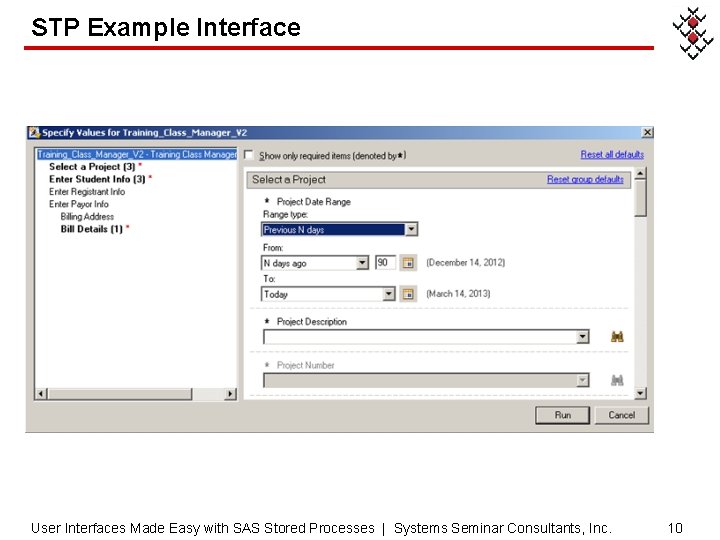Click the form panel scroll up arrow
720x540 pixels.
640,173
